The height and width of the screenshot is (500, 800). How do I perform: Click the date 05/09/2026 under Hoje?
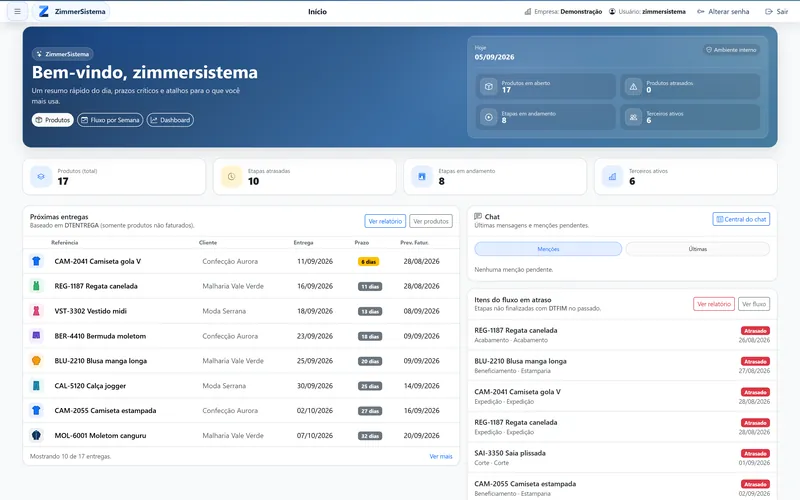pyautogui.click(x=494, y=57)
